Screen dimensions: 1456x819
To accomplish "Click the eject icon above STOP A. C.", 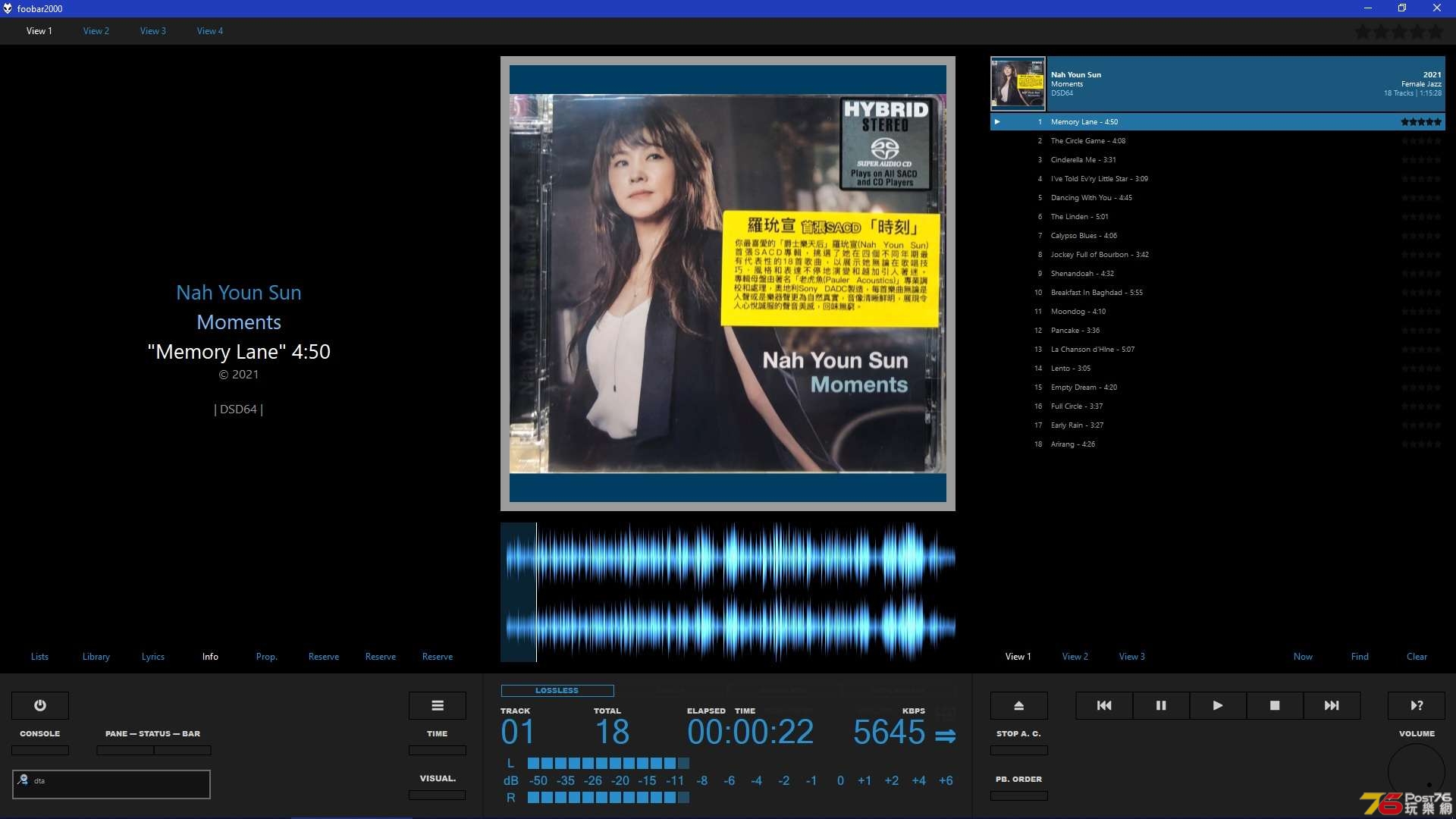I will (x=1019, y=705).
